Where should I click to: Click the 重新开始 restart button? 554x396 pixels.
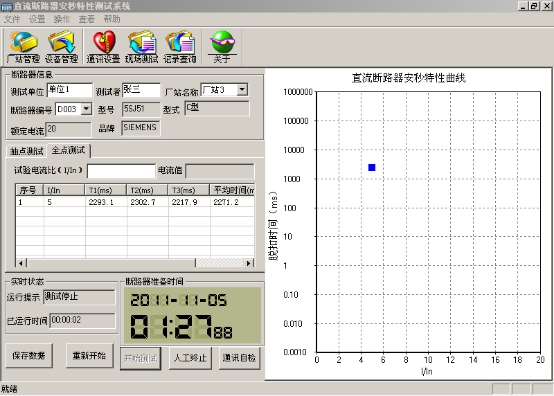coord(89,355)
